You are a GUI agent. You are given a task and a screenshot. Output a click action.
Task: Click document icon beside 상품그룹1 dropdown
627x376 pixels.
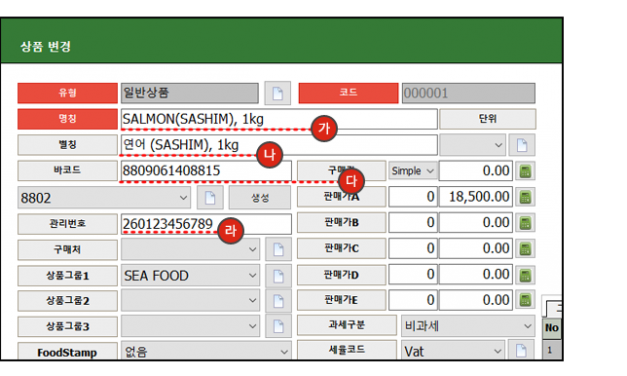278,276
